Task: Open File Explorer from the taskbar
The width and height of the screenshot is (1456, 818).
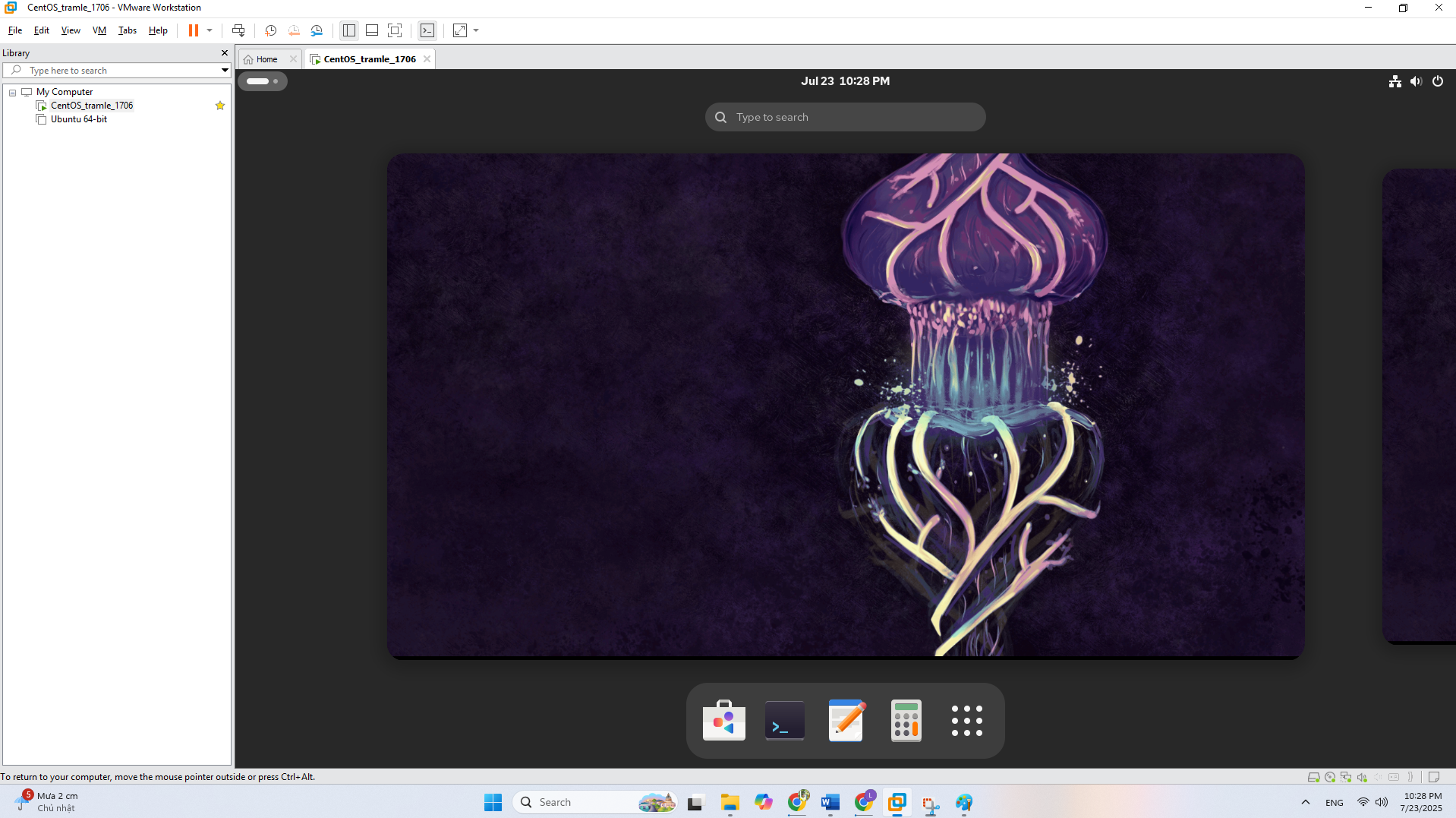Action: 730,802
